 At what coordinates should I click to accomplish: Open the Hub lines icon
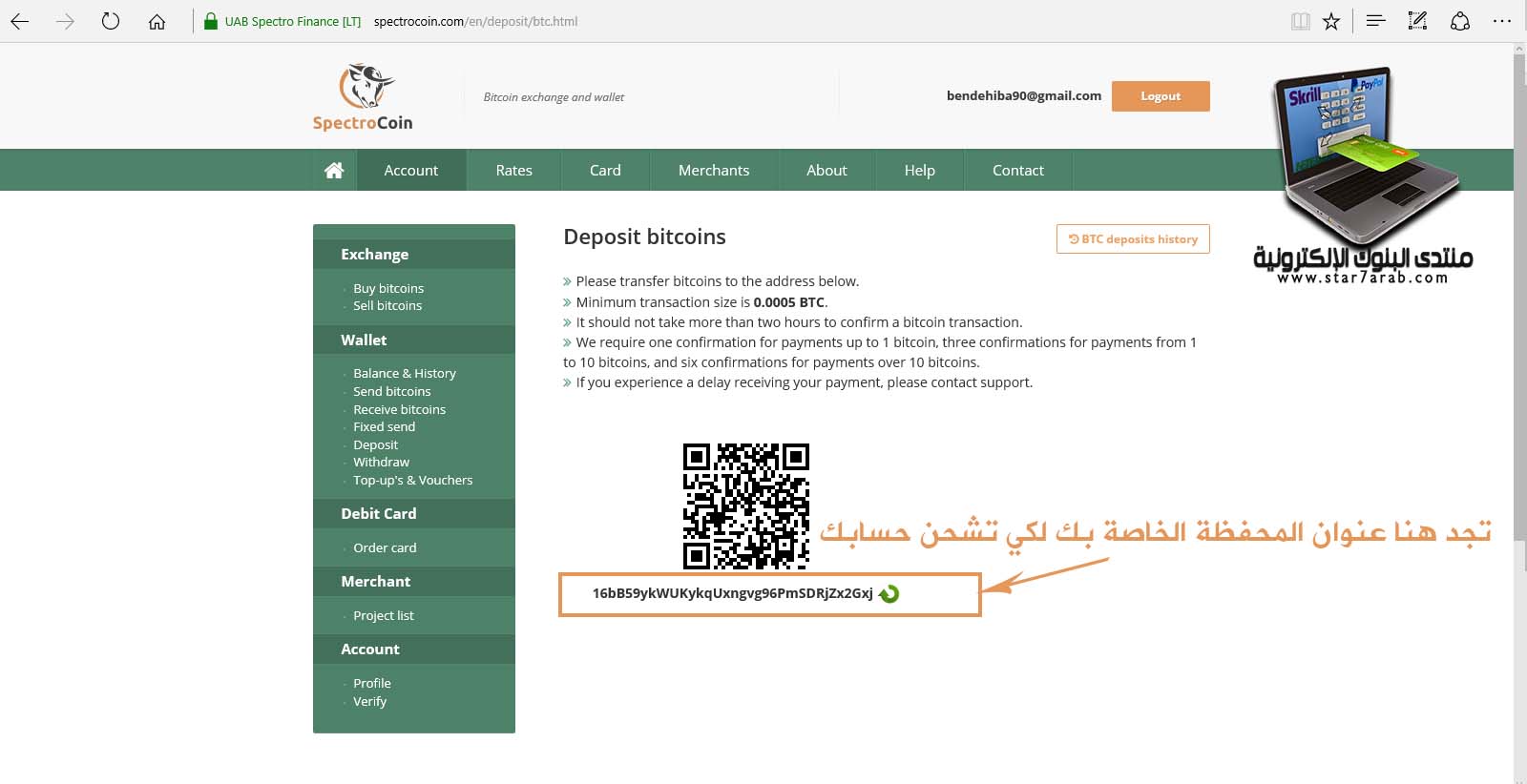(1375, 20)
